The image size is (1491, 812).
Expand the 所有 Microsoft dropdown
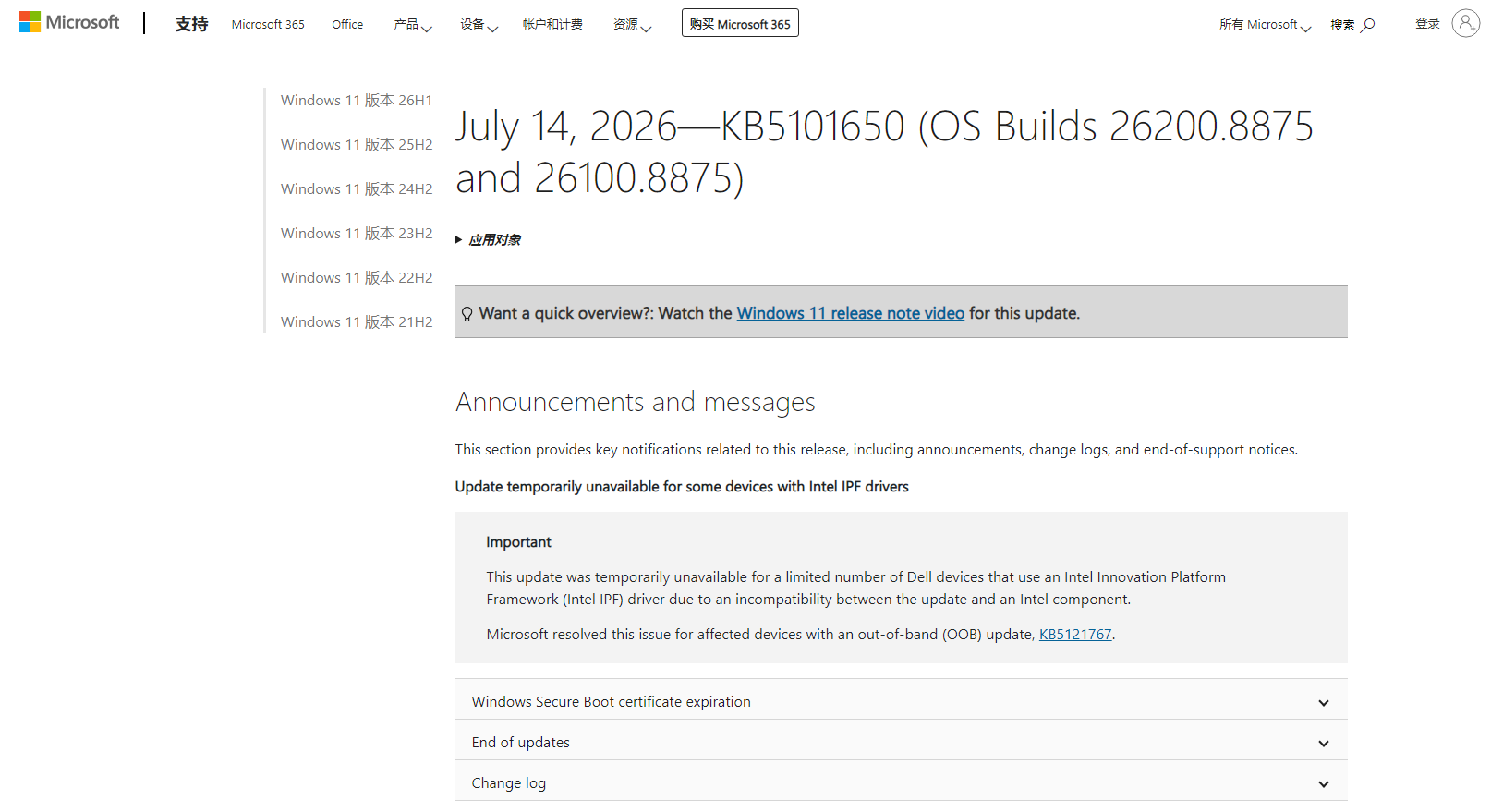coord(1265,25)
